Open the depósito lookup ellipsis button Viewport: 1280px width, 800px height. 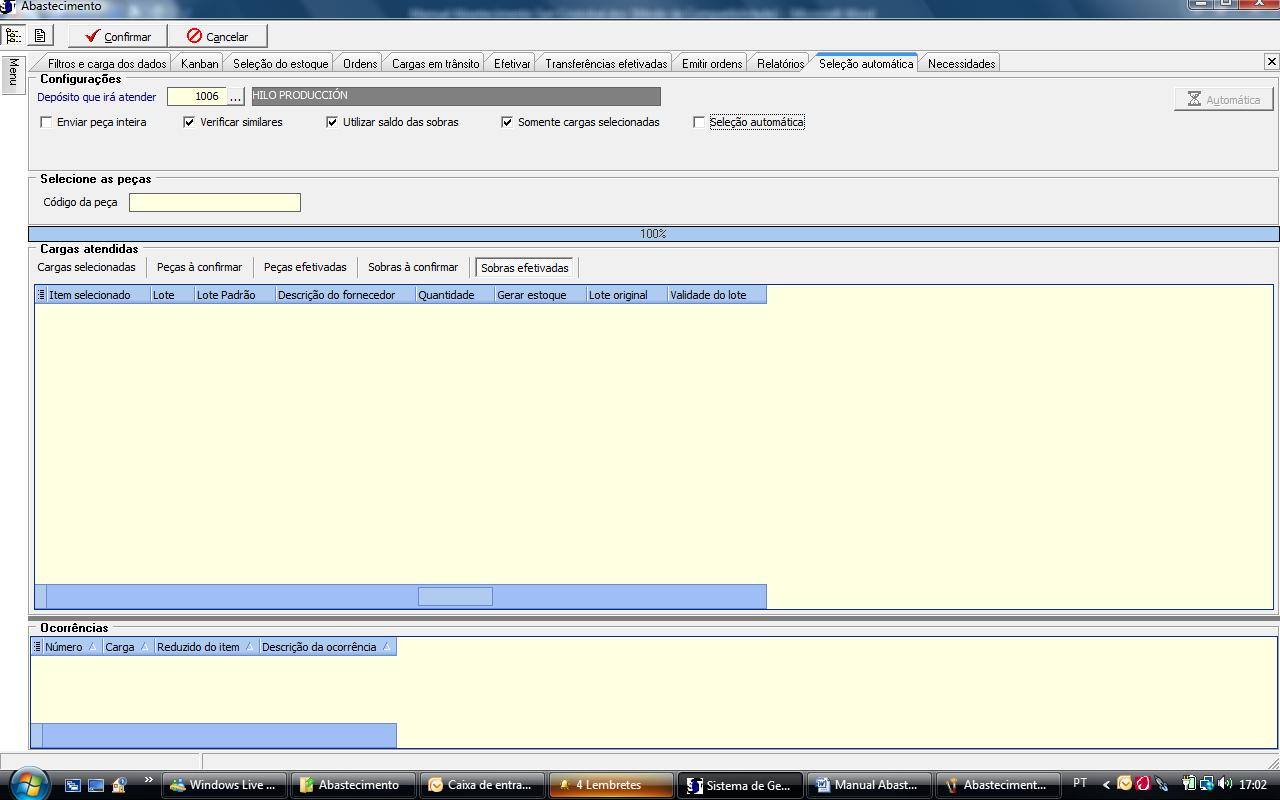point(236,97)
